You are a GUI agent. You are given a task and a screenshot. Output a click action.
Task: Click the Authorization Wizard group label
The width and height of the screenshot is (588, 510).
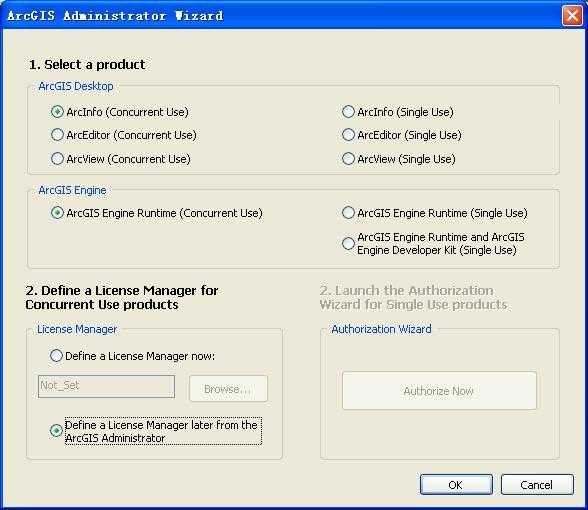coord(381,329)
